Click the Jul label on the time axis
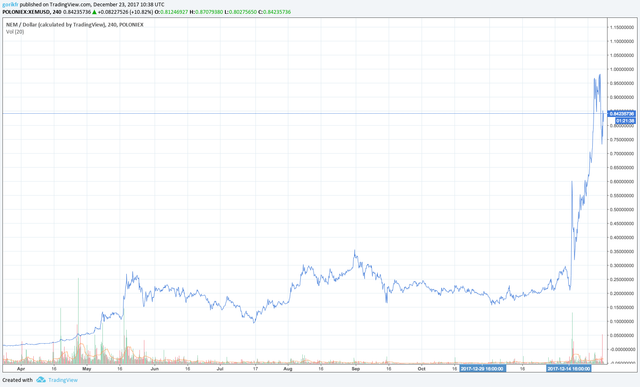The width and height of the screenshot is (640, 387). pos(220,369)
